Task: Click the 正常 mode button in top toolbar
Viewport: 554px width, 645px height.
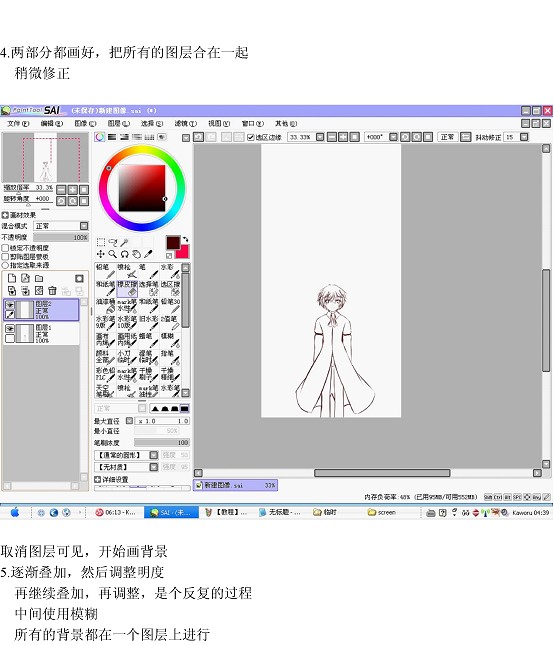Action: pyautogui.click(x=447, y=137)
